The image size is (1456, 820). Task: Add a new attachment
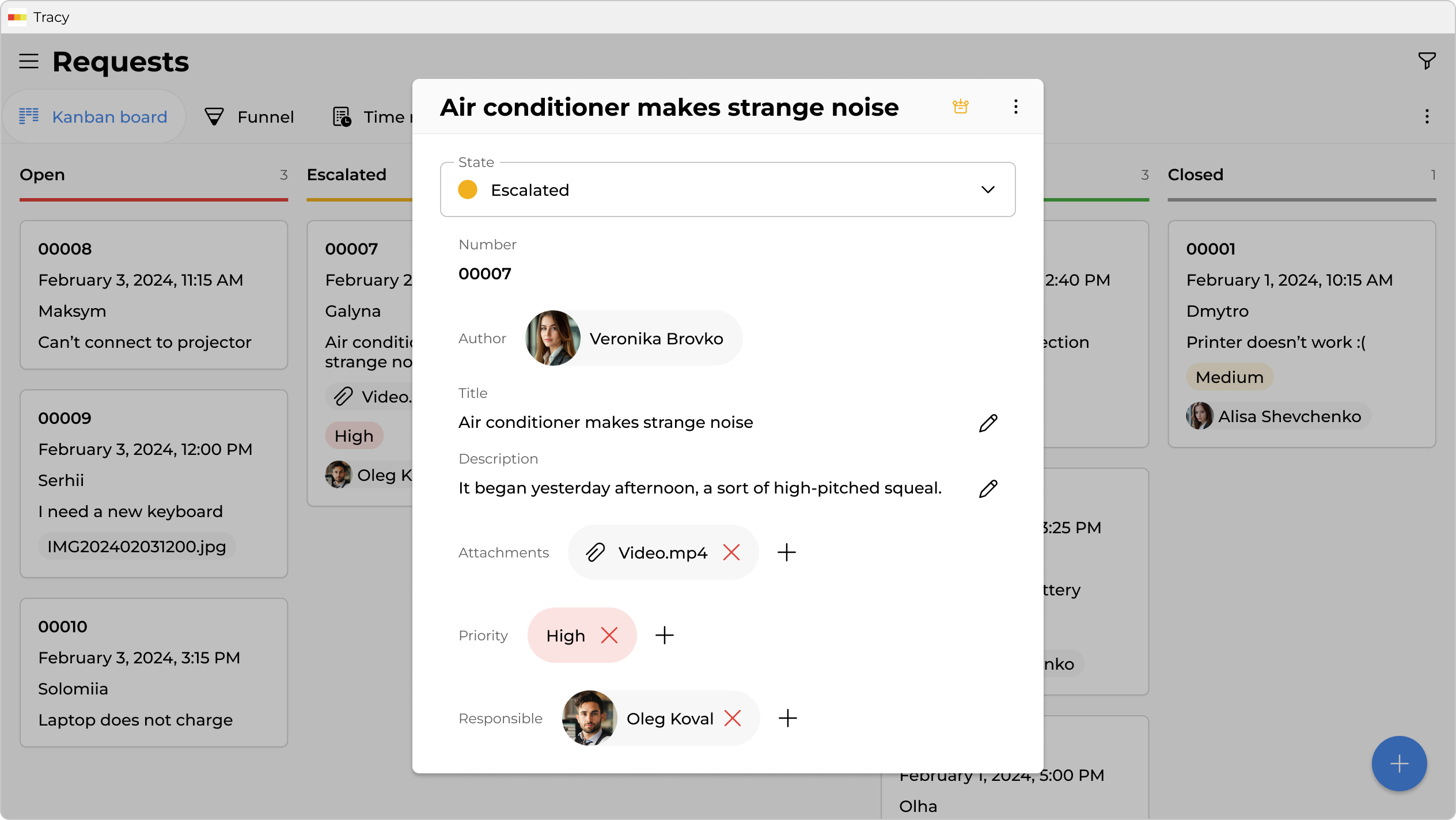786,553
